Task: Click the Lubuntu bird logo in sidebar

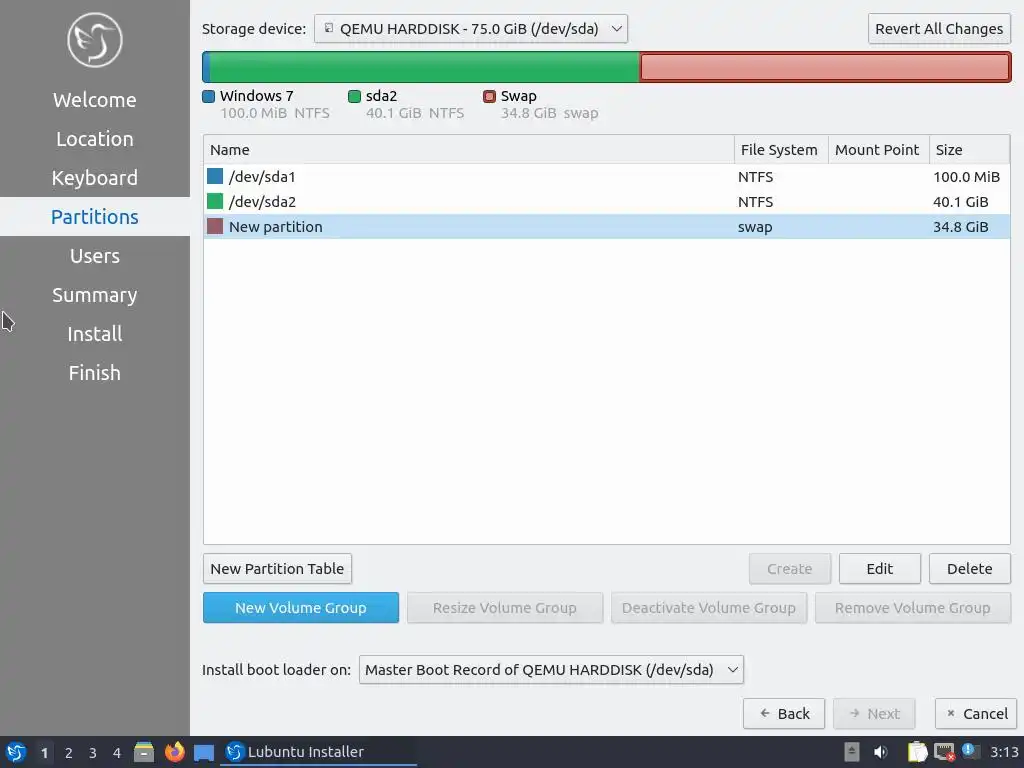Action: pos(95,40)
